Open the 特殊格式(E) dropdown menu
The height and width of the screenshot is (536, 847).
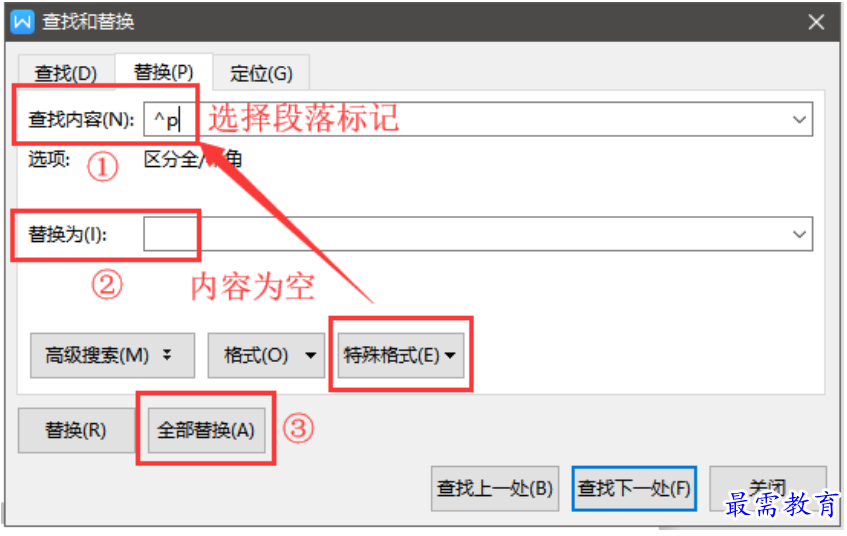[x=400, y=355]
